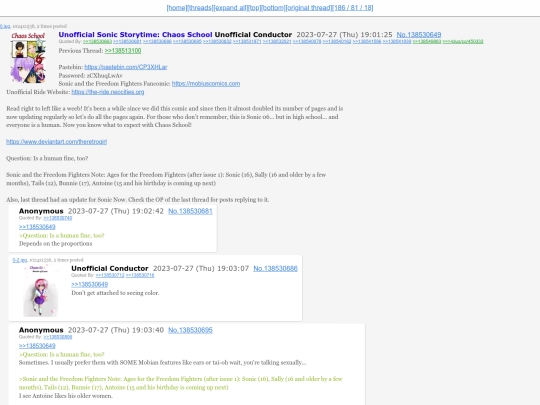Image resolution: width=540 pixels, height=405 pixels.
Task: Click the greentext quote in the 19:02:42 post
Action: [x=62, y=236]
